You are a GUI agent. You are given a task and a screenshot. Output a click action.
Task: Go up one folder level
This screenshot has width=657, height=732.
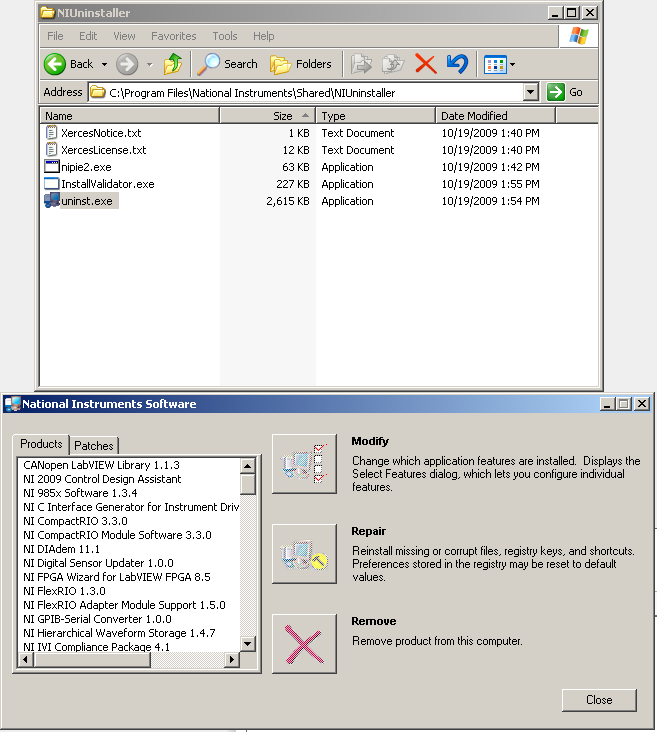(173, 64)
